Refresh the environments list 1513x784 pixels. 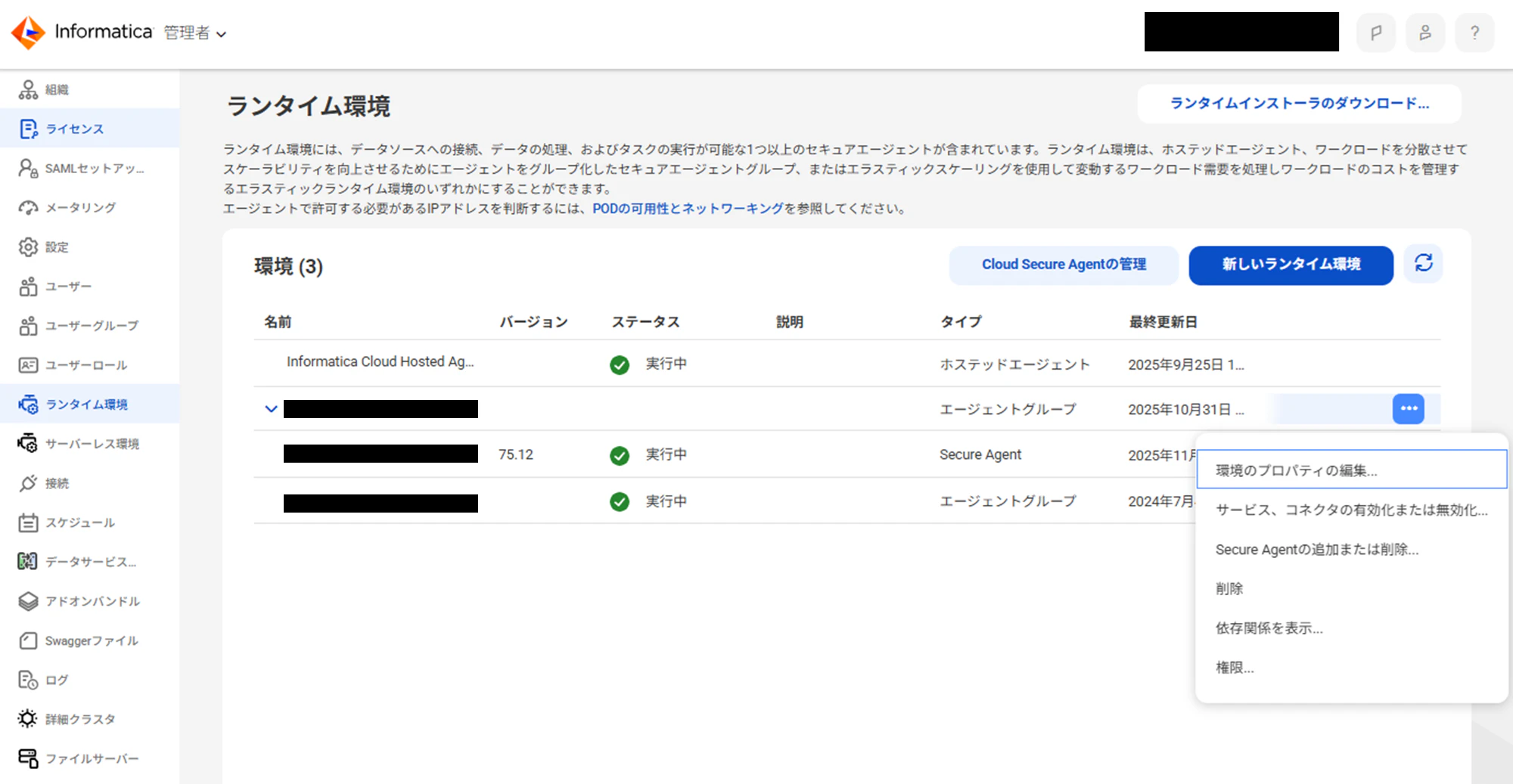coord(1424,263)
